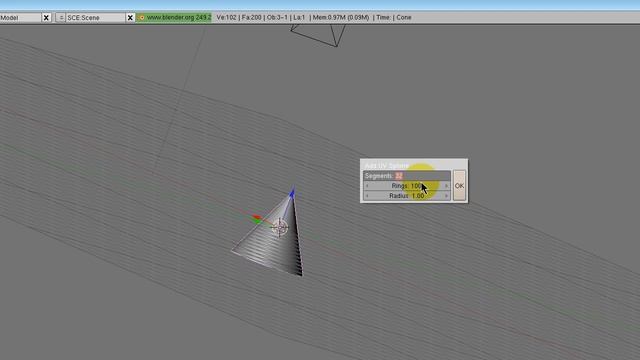Confirm the Add UV Sphere dialog with OK
Viewport: 640px width, 360px height.
tap(459, 186)
